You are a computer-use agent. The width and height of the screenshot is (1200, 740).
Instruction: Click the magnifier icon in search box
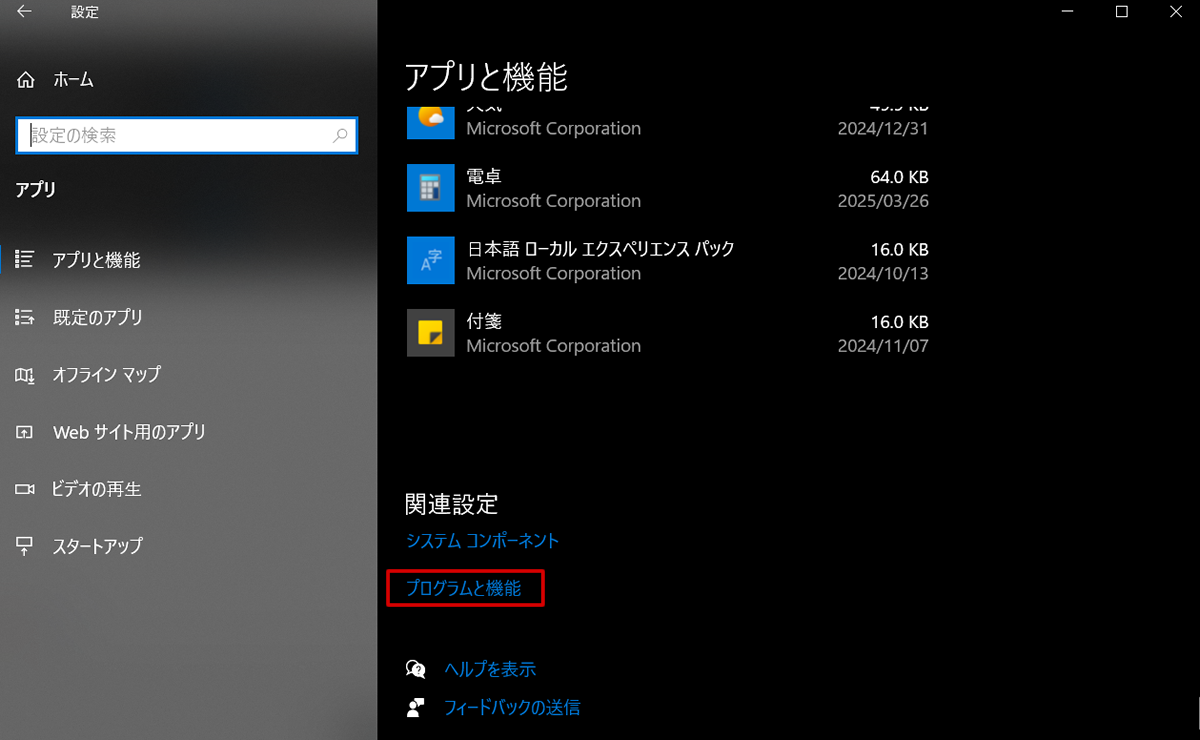point(340,135)
